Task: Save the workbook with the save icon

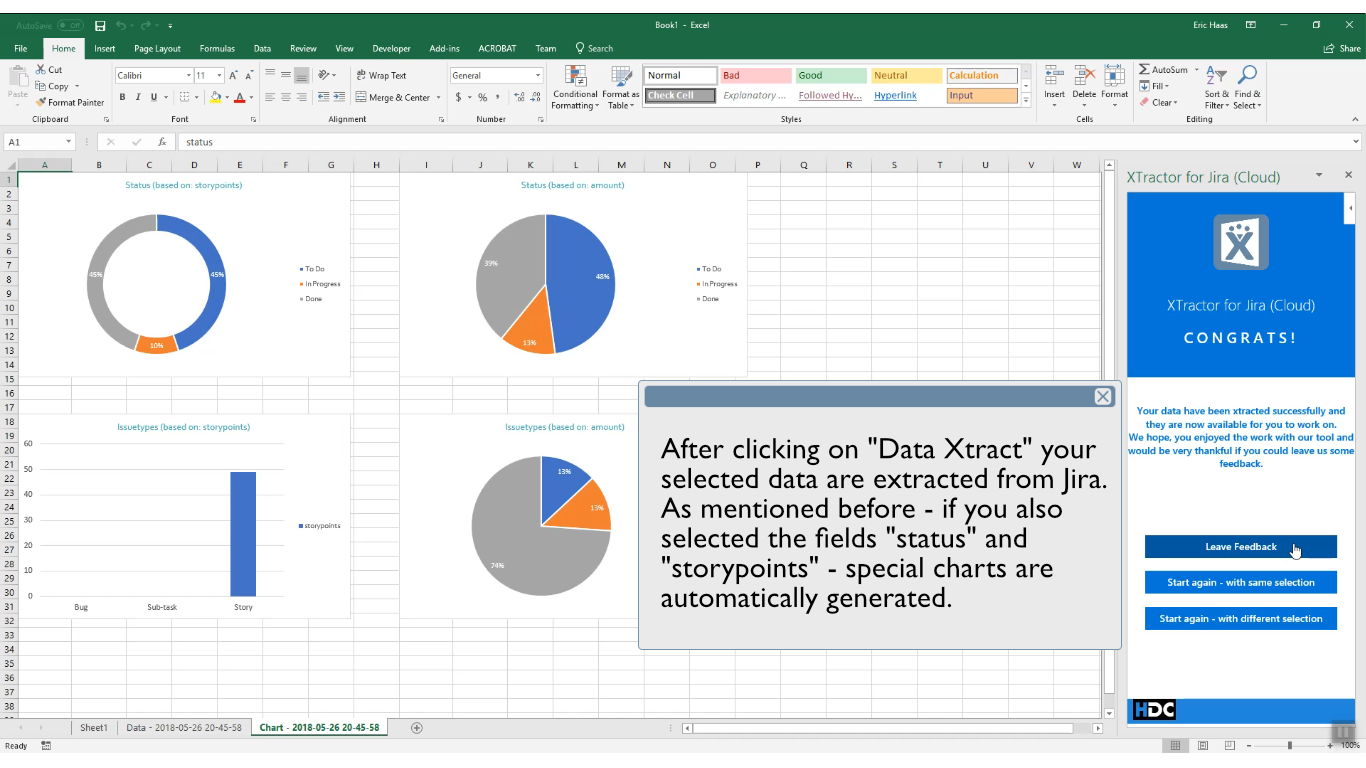Action: coord(100,25)
